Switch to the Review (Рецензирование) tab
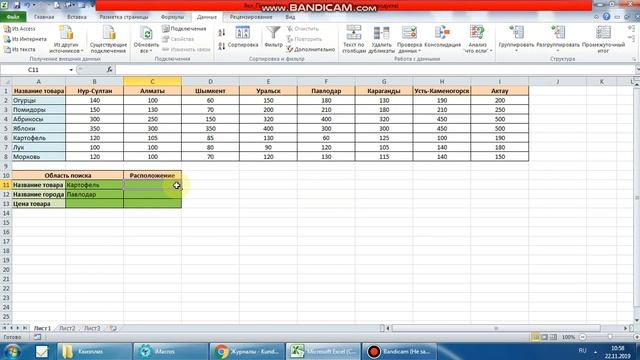Screen dimensions: 640x360 point(251,17)
